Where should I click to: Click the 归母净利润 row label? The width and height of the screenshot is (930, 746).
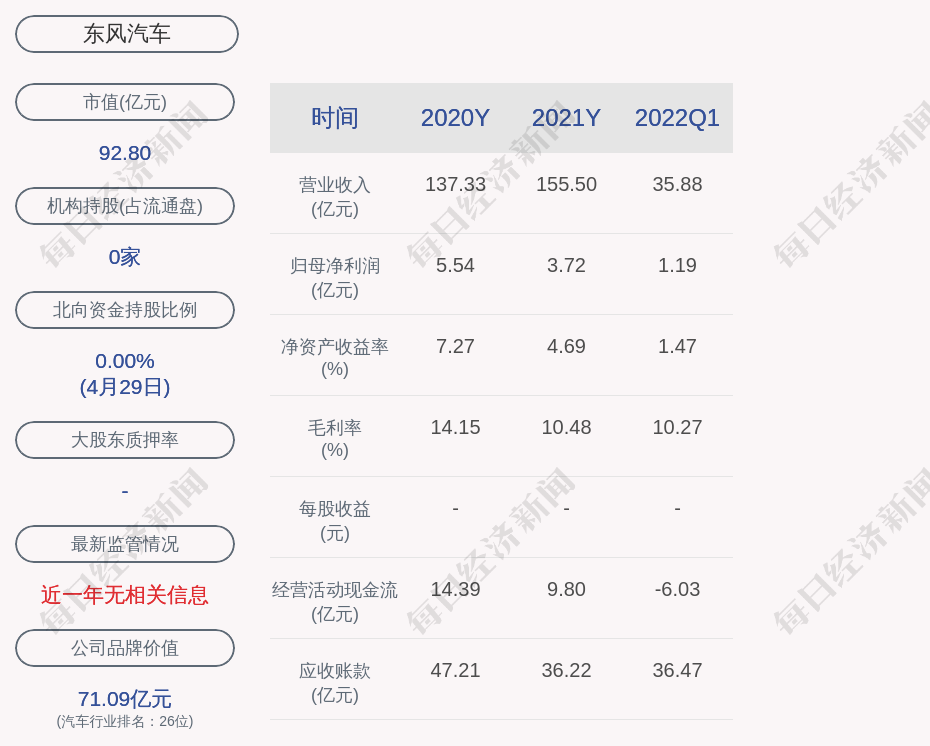click(x=335, y=278)
